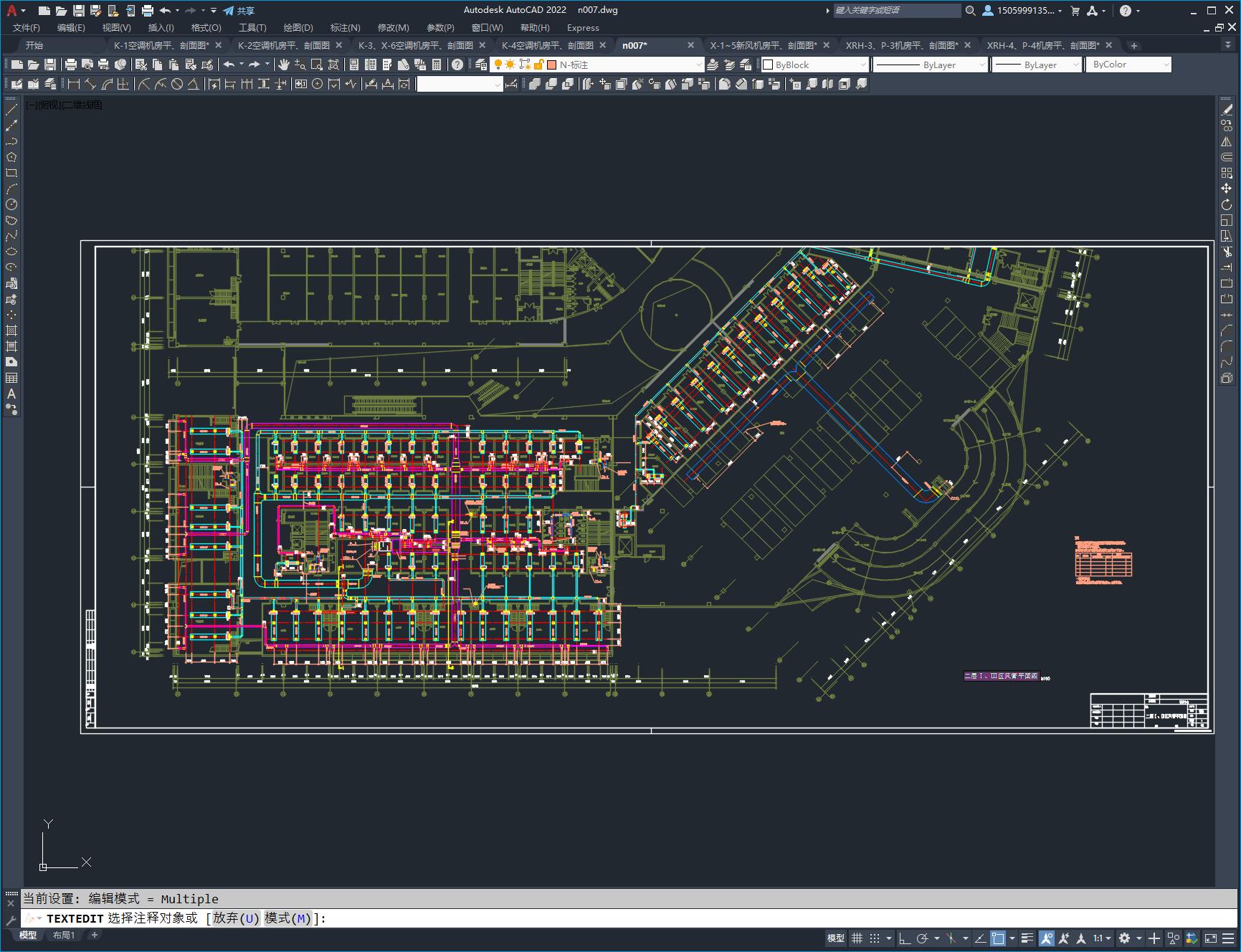Switch to 布局1 layout tab
The image size is (1241, 952).
click(x=63, y=935)
